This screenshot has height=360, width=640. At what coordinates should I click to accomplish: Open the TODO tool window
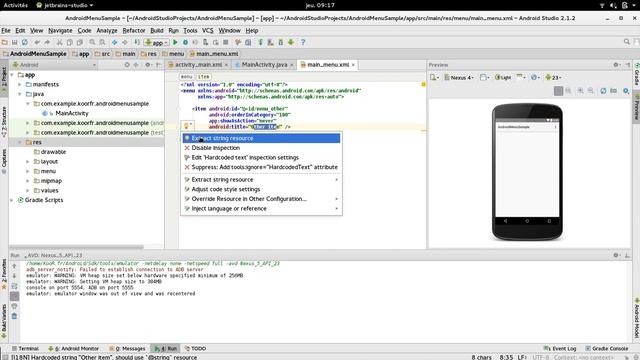tap(195, 349)
